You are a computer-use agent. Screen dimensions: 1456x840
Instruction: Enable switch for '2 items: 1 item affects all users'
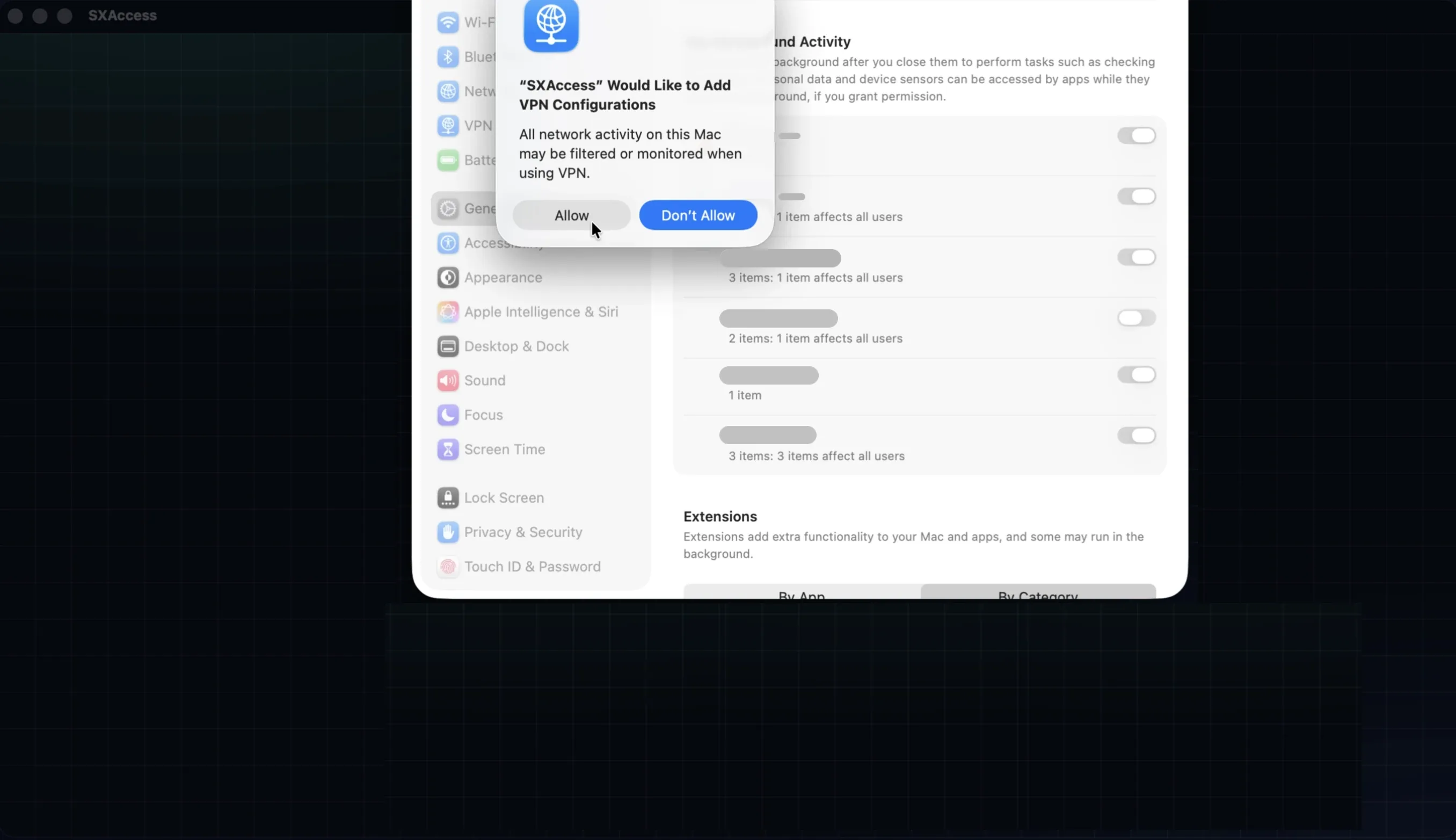(x=1137, y=318)
